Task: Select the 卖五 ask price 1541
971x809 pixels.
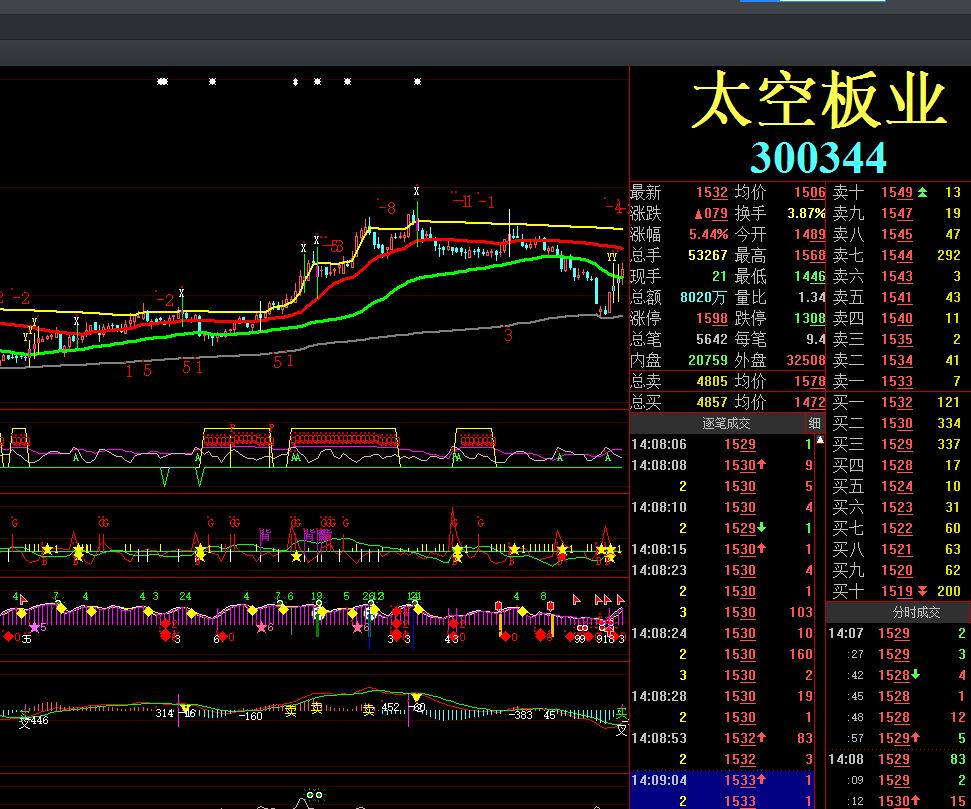Action: coord(897,297)
